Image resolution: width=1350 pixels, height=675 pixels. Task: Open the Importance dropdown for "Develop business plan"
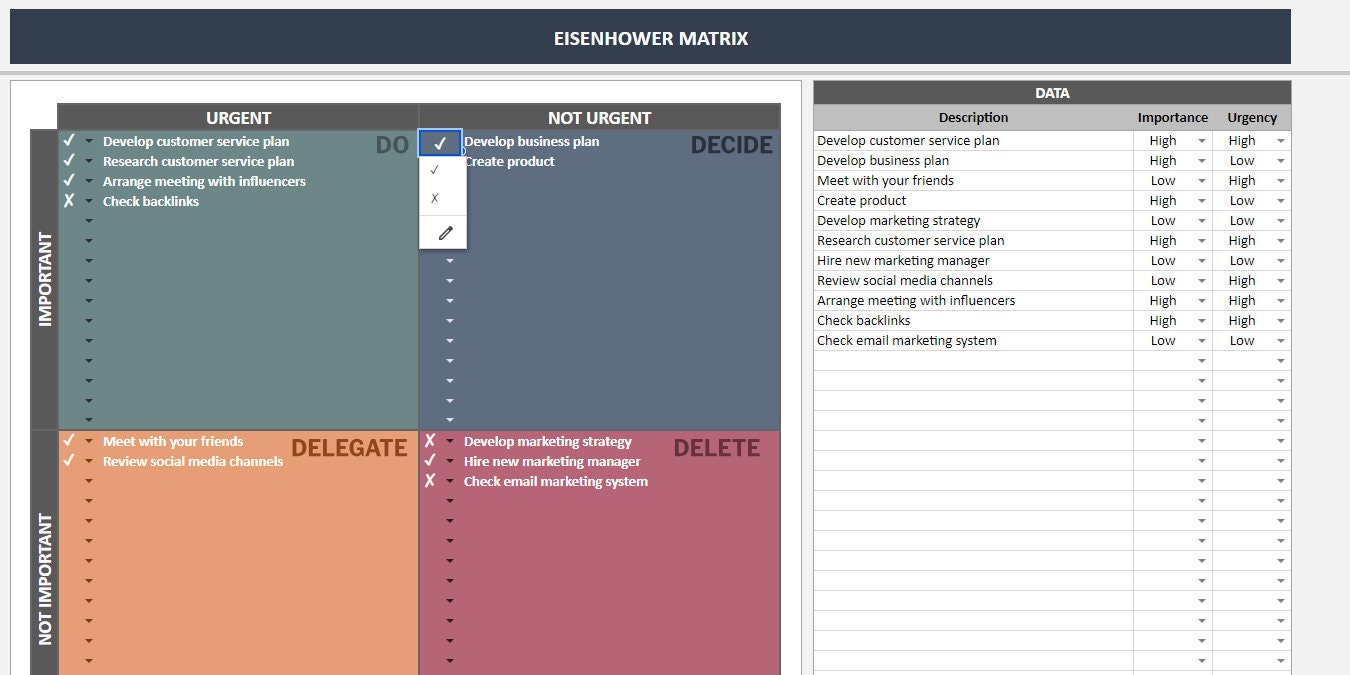coord(1200,160)
